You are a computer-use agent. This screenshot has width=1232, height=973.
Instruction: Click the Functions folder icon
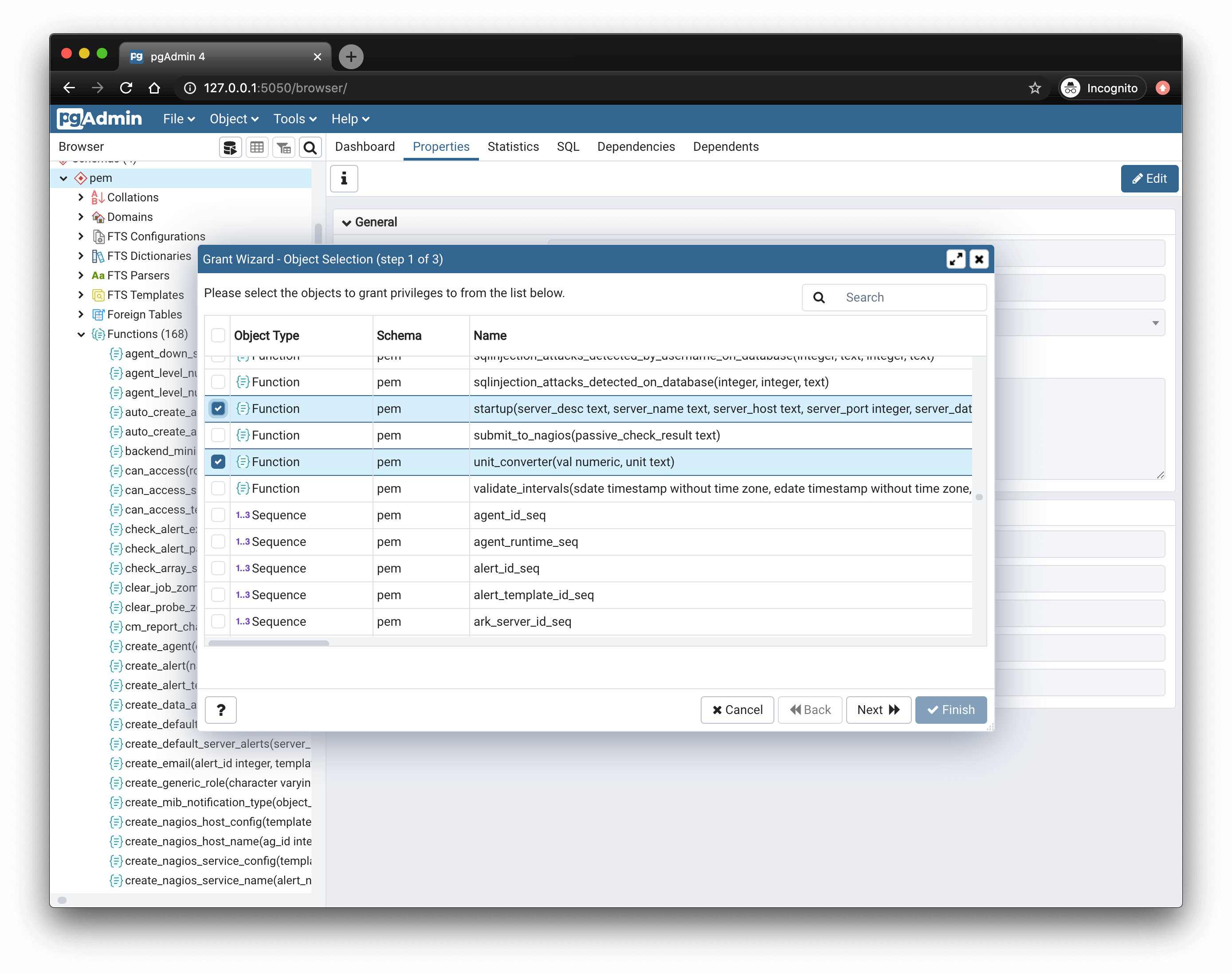[98, 334]
